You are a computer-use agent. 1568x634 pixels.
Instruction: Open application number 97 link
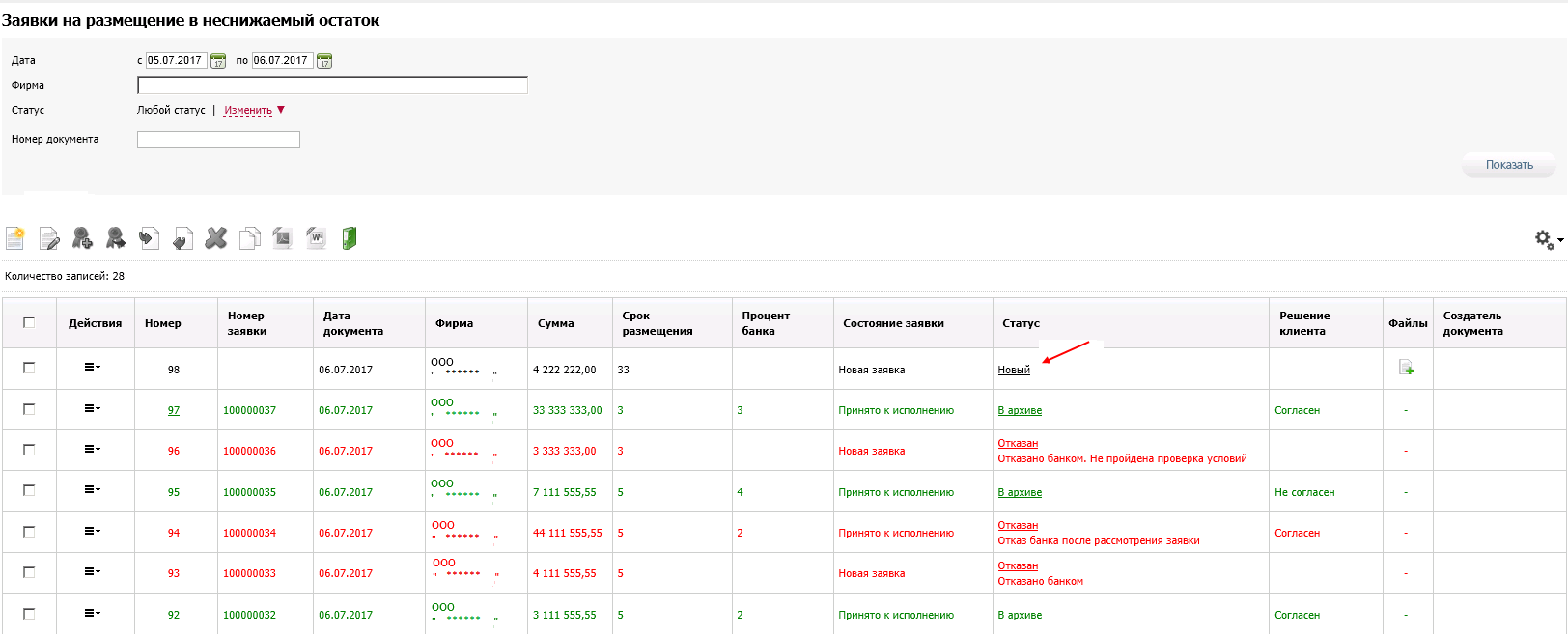pos(174,410)
